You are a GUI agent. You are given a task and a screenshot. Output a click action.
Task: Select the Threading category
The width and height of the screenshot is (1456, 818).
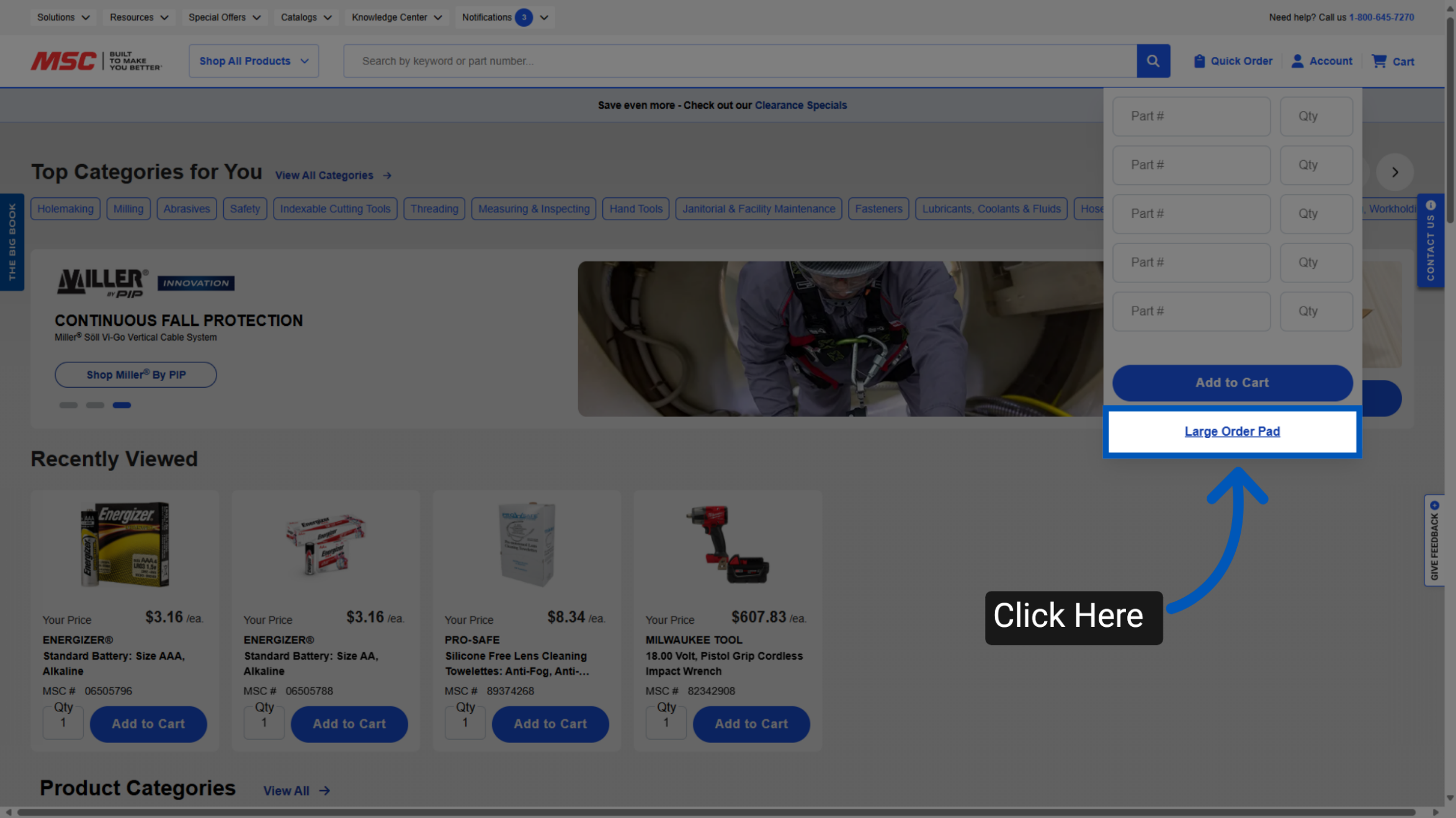coord(434,209)
